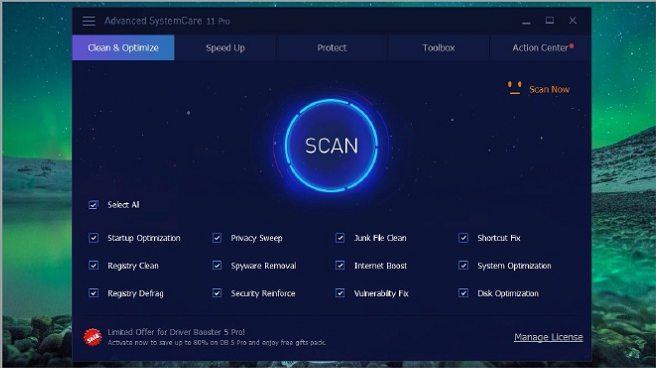Close the Advanced SystemCare window
The height and width of the screenshot is (368, 656).
(x=573, y=20)
